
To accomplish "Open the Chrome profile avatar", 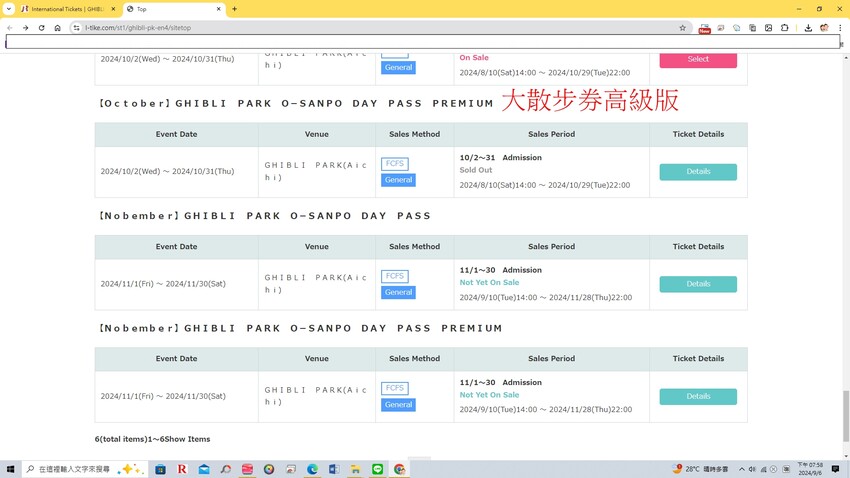I will tap(824, 28).
